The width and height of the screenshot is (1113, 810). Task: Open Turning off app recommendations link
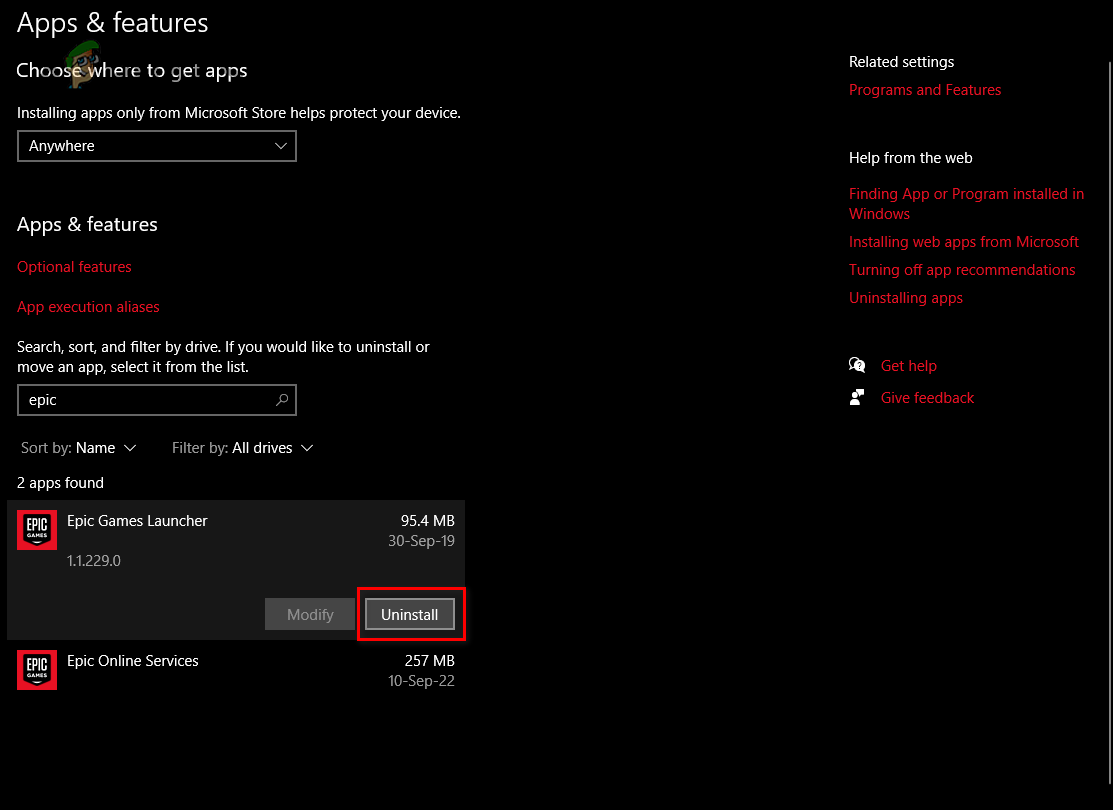pos(962,270)
